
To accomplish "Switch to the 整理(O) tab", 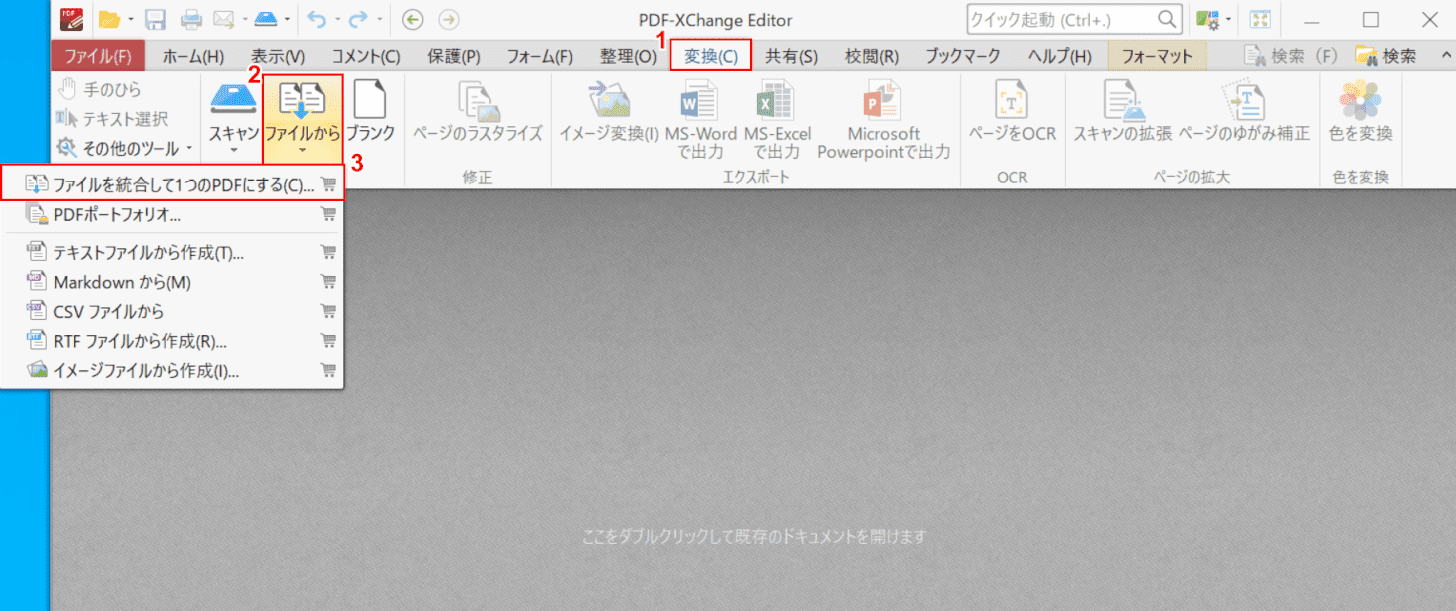I will [629, 56].
